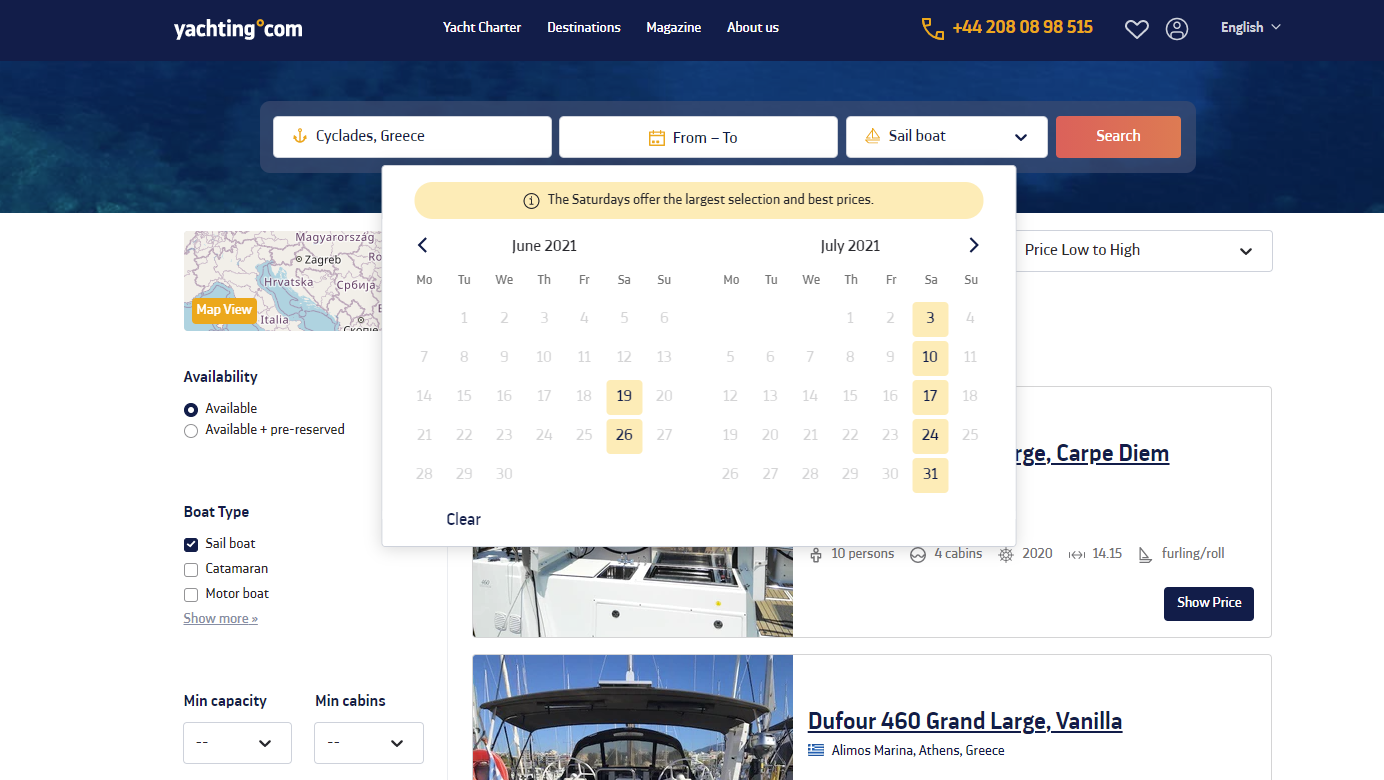Check the Motor boat filter
The width and height of the screenshot is (1384, 780).
[x=190, y=594]
